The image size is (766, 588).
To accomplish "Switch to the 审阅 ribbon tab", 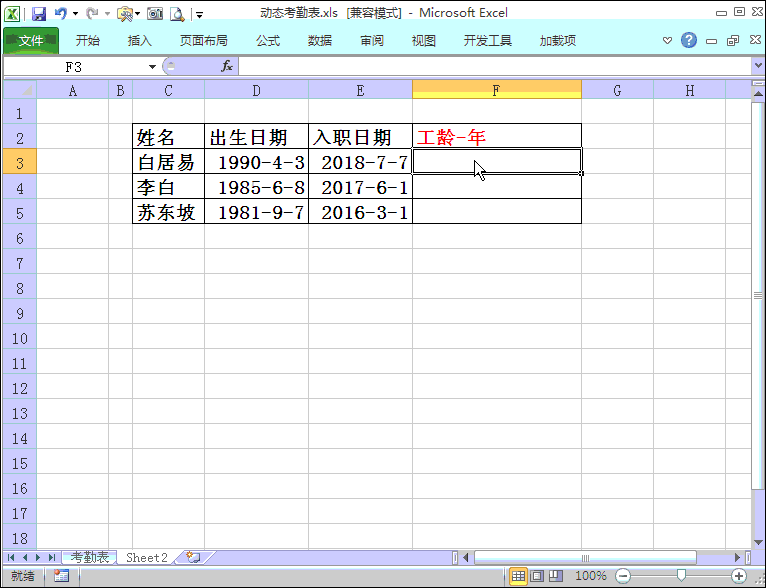I will [x=372, y=41].
